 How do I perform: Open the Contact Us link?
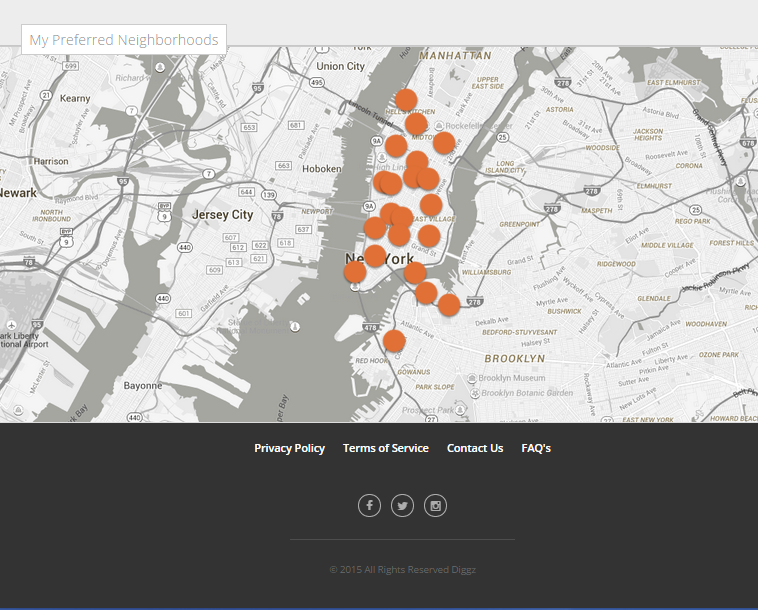[x=474, y=448]
